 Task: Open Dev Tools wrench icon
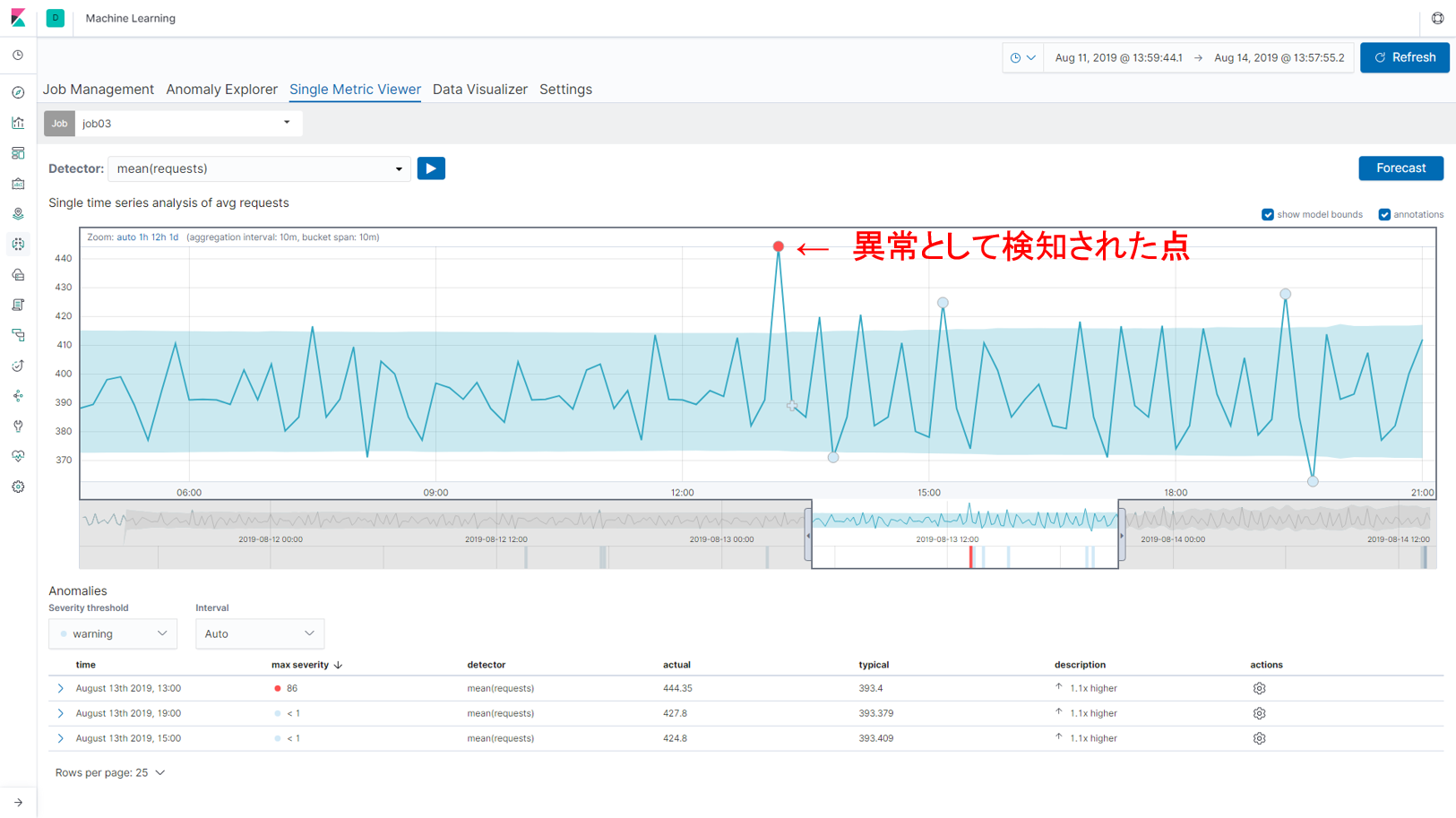pos(18,426)
